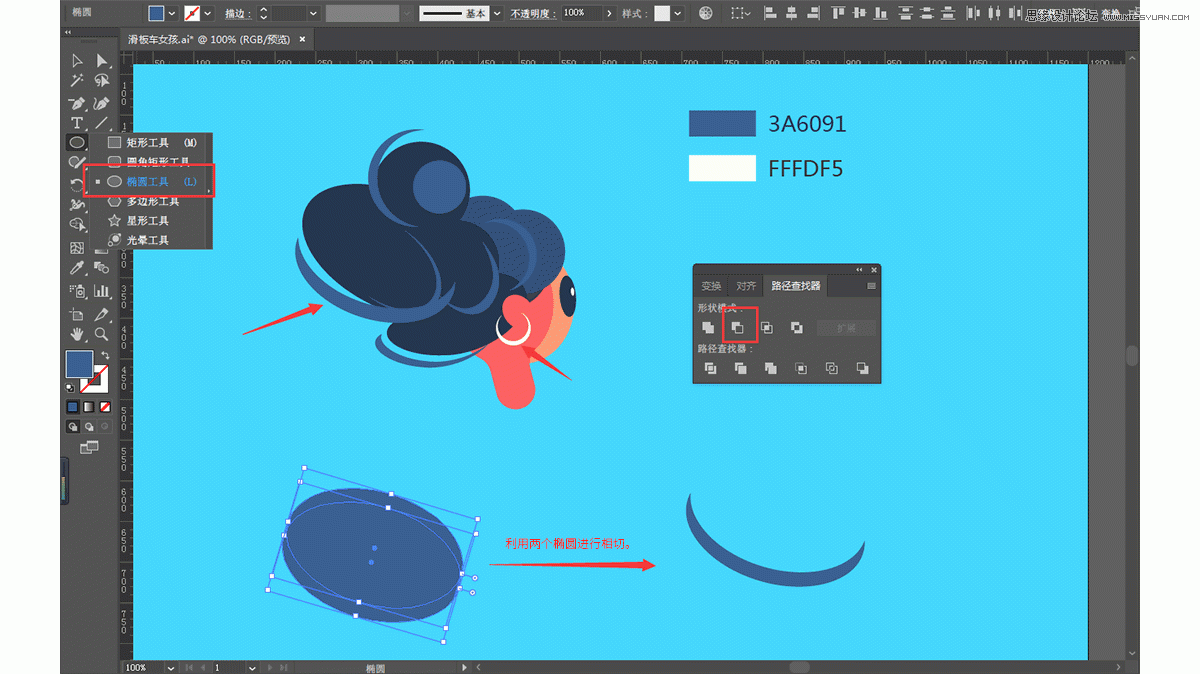Viewport: 1200px width, 674px height.
Task: Switch to the 对齐 panel tab
Action: coord(746,286)
